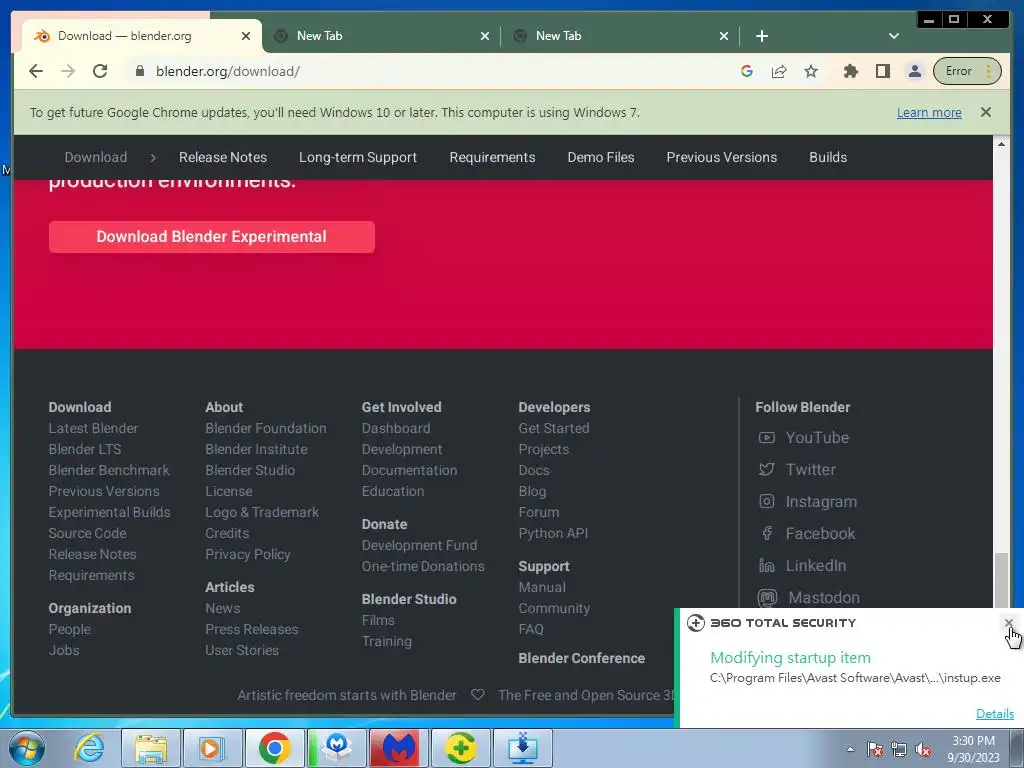Open the media player taskbar icon
Viewport: 1024px width, 768px height.
pyautogui.click(x=212, y=748)
